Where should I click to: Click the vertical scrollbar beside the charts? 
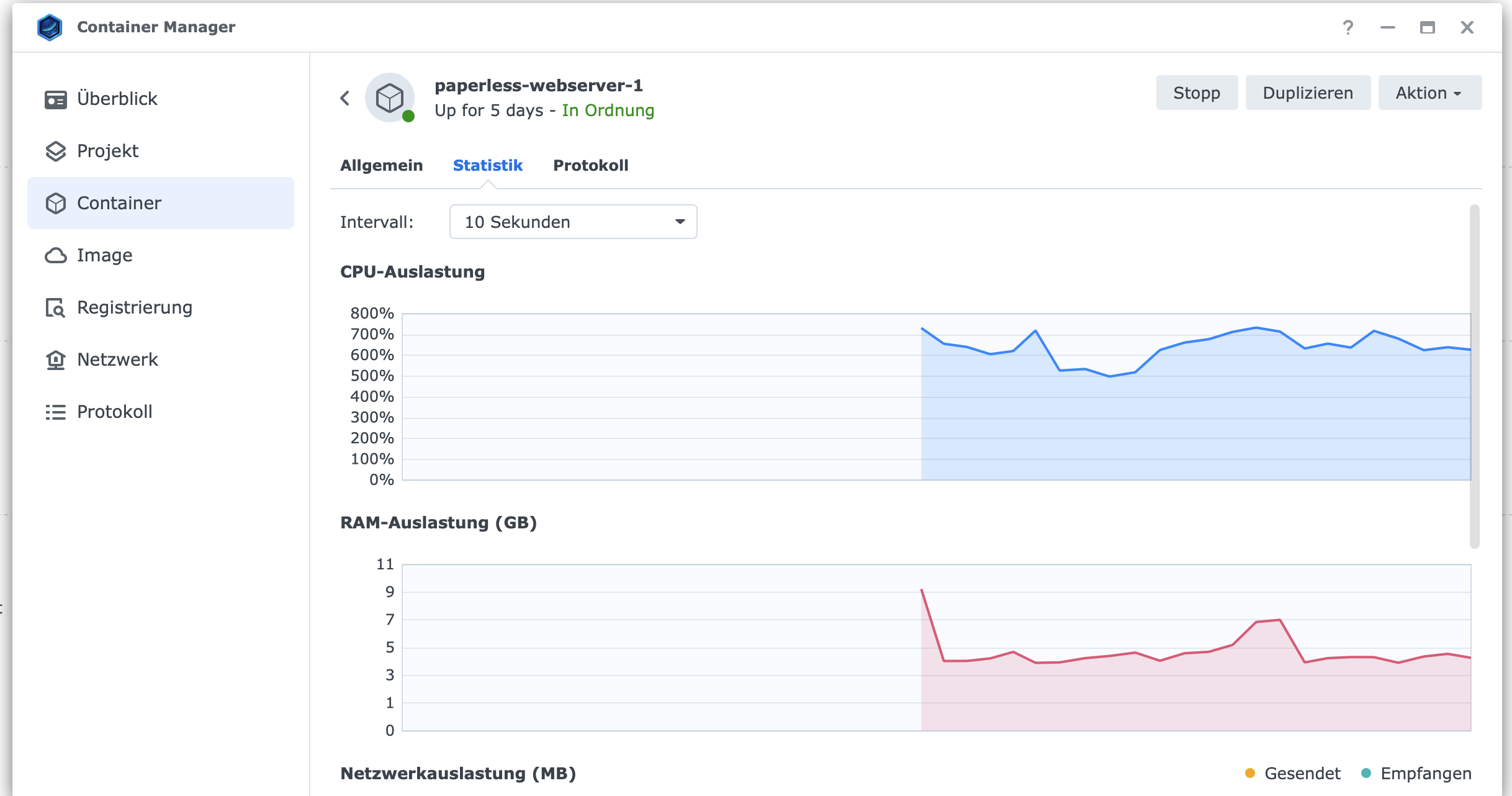(1474, 376)
